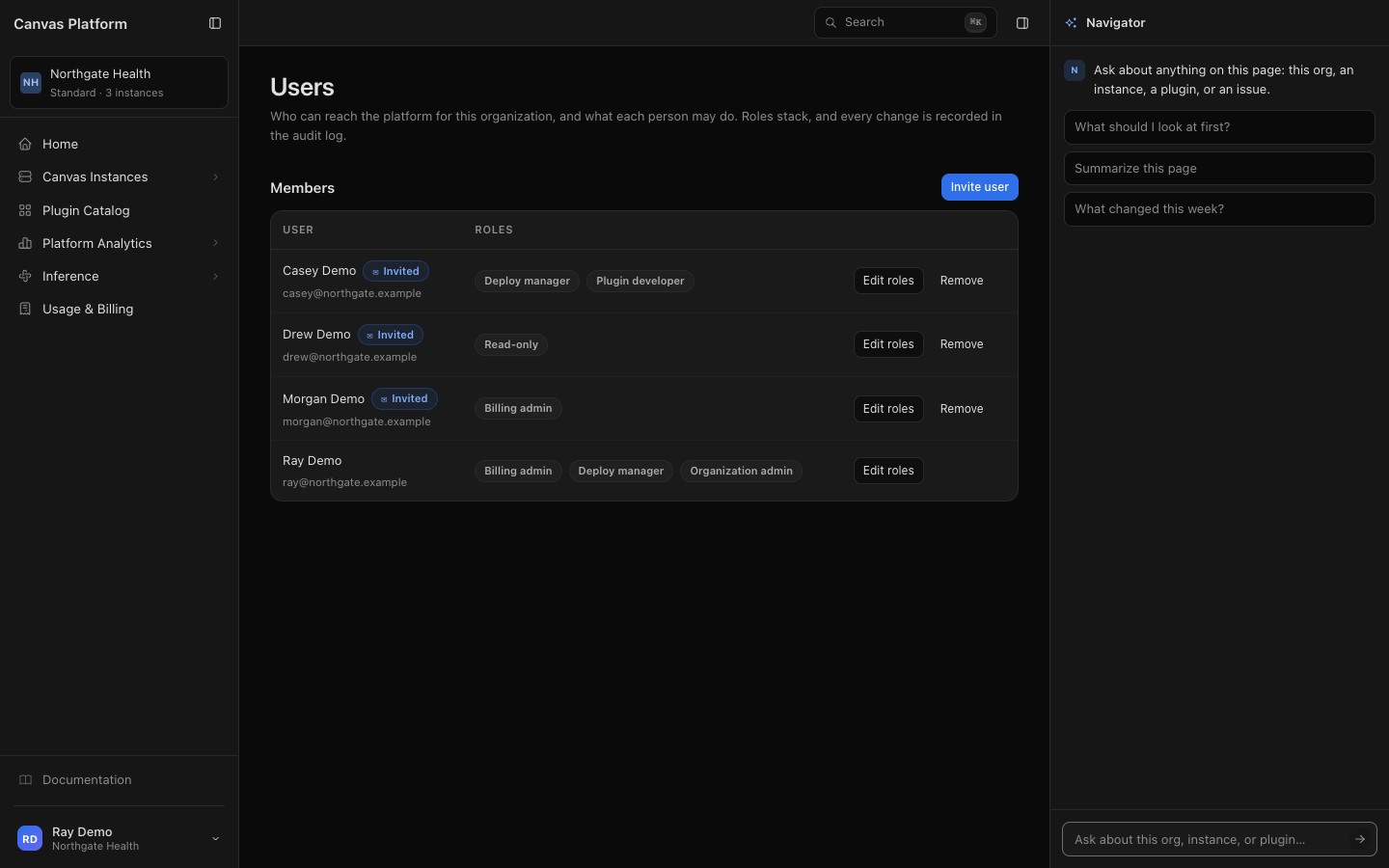
Task: Click the Search field in top bar
Action: pyautogui.click(x=905, y=22)
